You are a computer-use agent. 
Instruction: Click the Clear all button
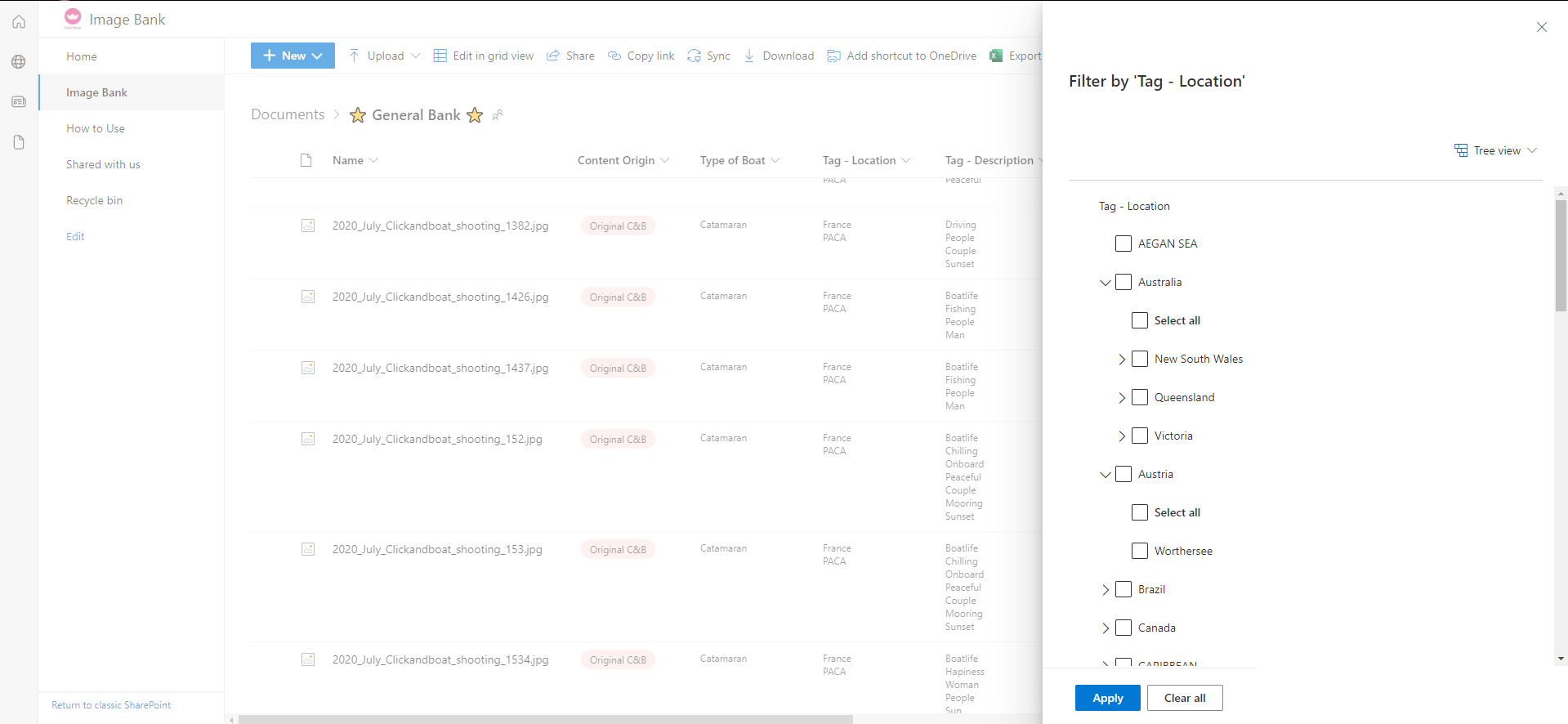point(1185,698)
